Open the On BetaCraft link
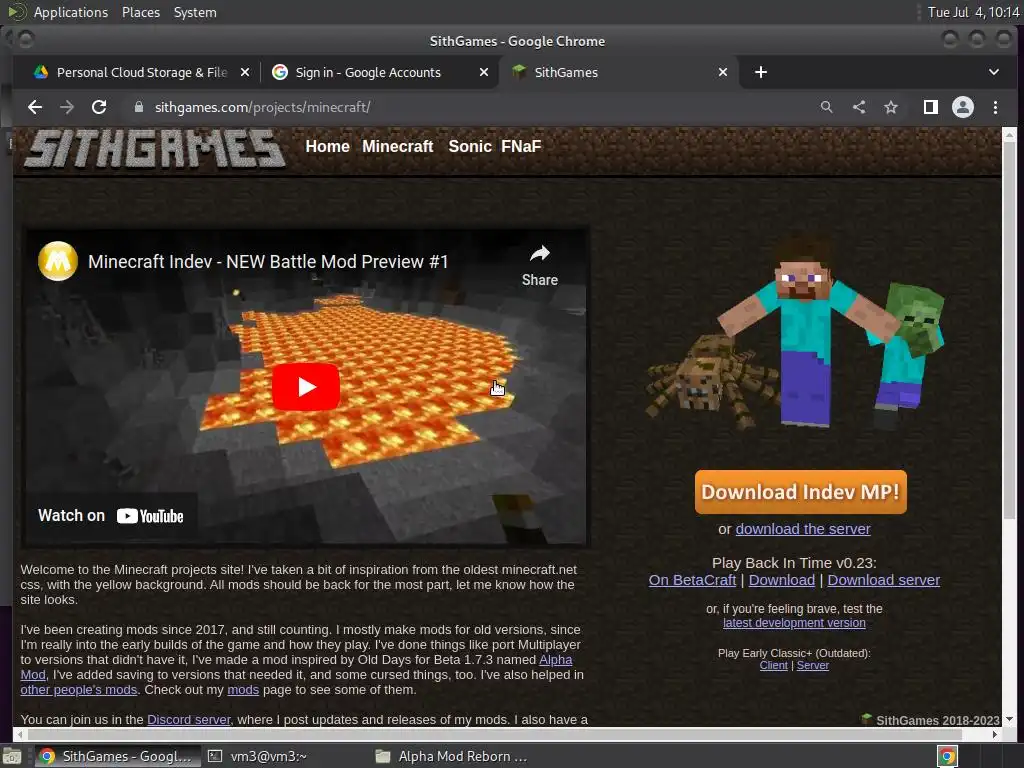 692,580
